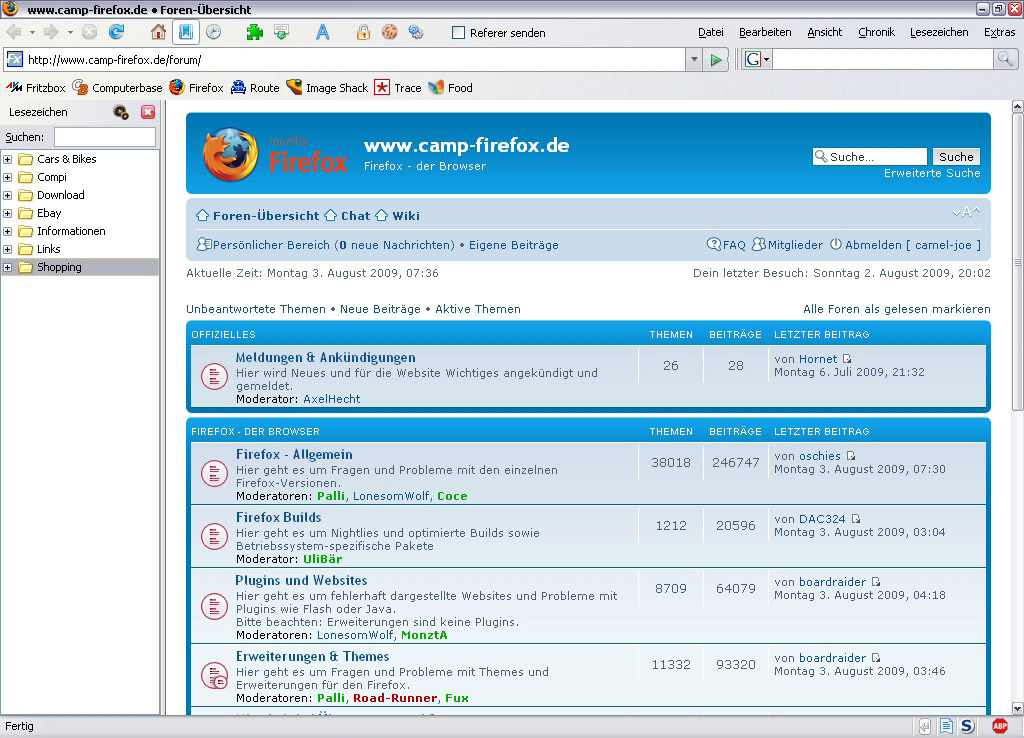This screenshot has height=738, width=1024.
Task: Click the padlock passwords icon
Action: point(363,32)
